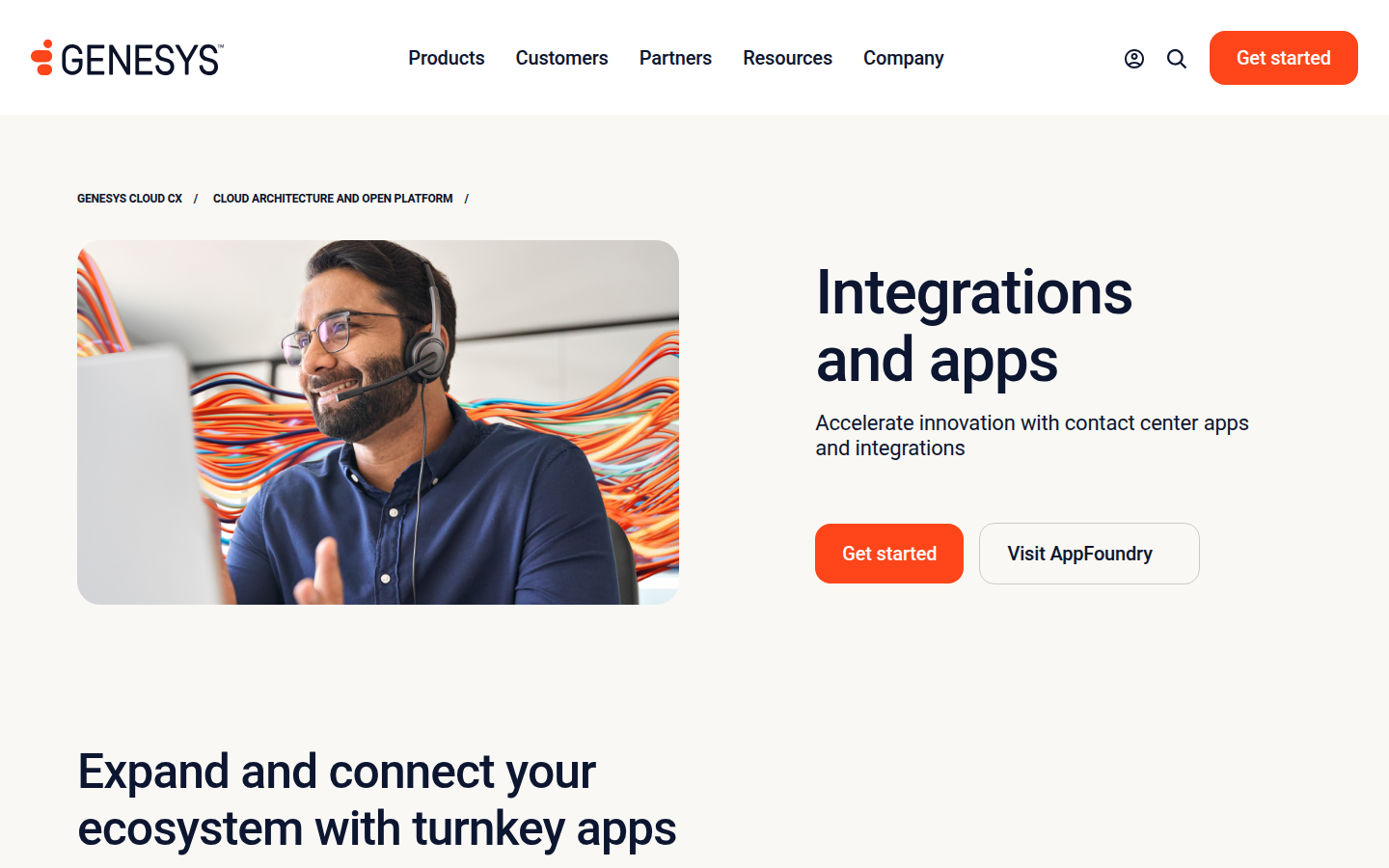Image resolution: width=1389 pixels, height=868 pixels.
Task: Open the user account icon
Action: (x=1134, y=59)
